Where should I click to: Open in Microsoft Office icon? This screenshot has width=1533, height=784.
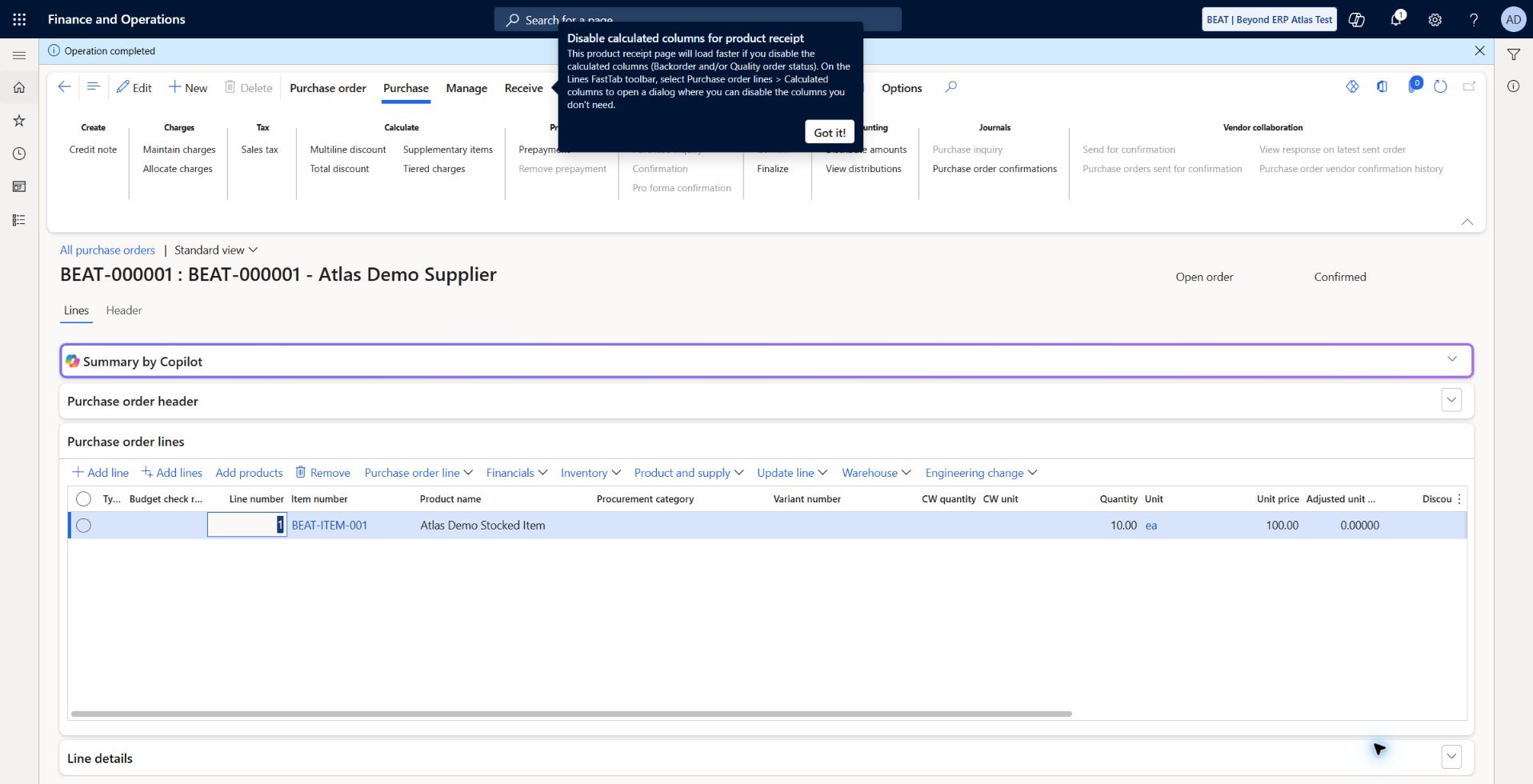click(x=1382, y=86)
